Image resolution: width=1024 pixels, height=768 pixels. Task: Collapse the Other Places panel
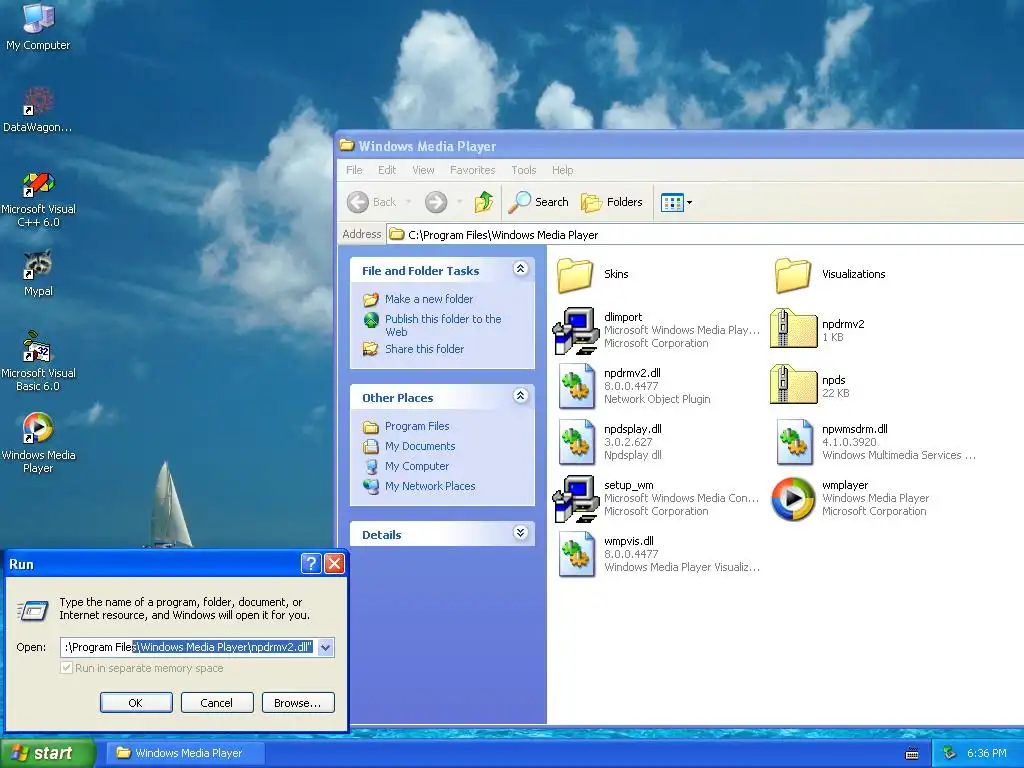[x=520, y=396]
